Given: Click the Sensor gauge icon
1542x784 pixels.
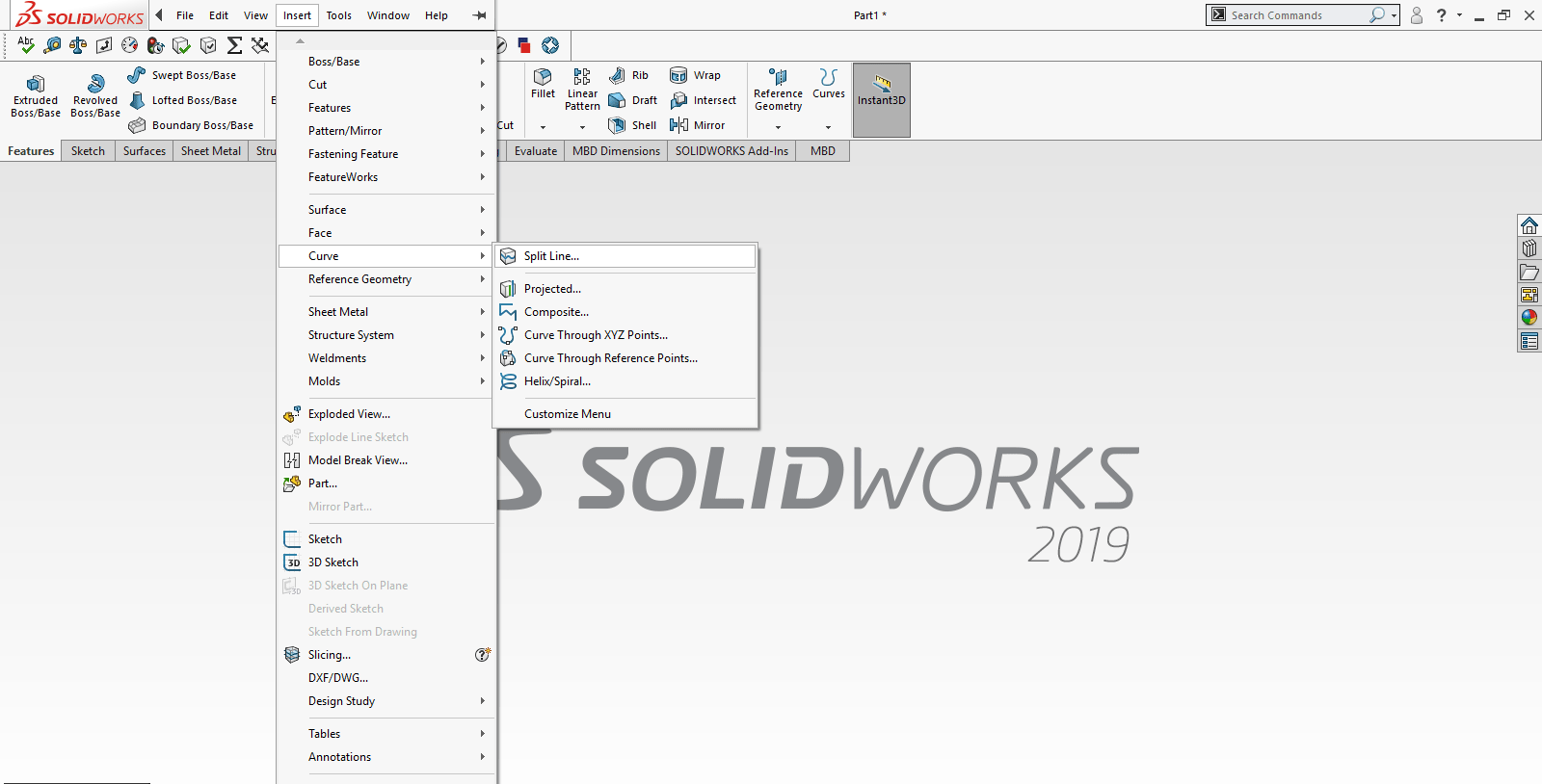Looking at the screenshot, I should (x=130, y=45).
